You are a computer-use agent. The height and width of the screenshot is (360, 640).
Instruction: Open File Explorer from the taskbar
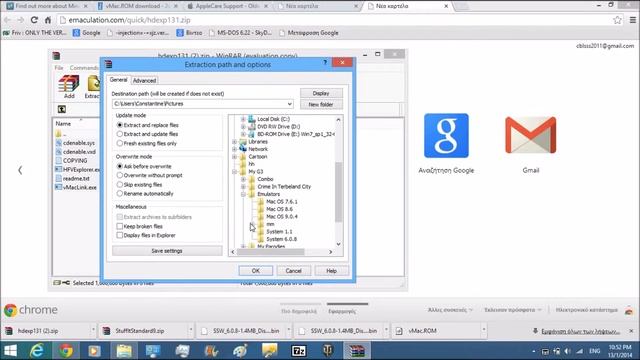tap(124, 351)
